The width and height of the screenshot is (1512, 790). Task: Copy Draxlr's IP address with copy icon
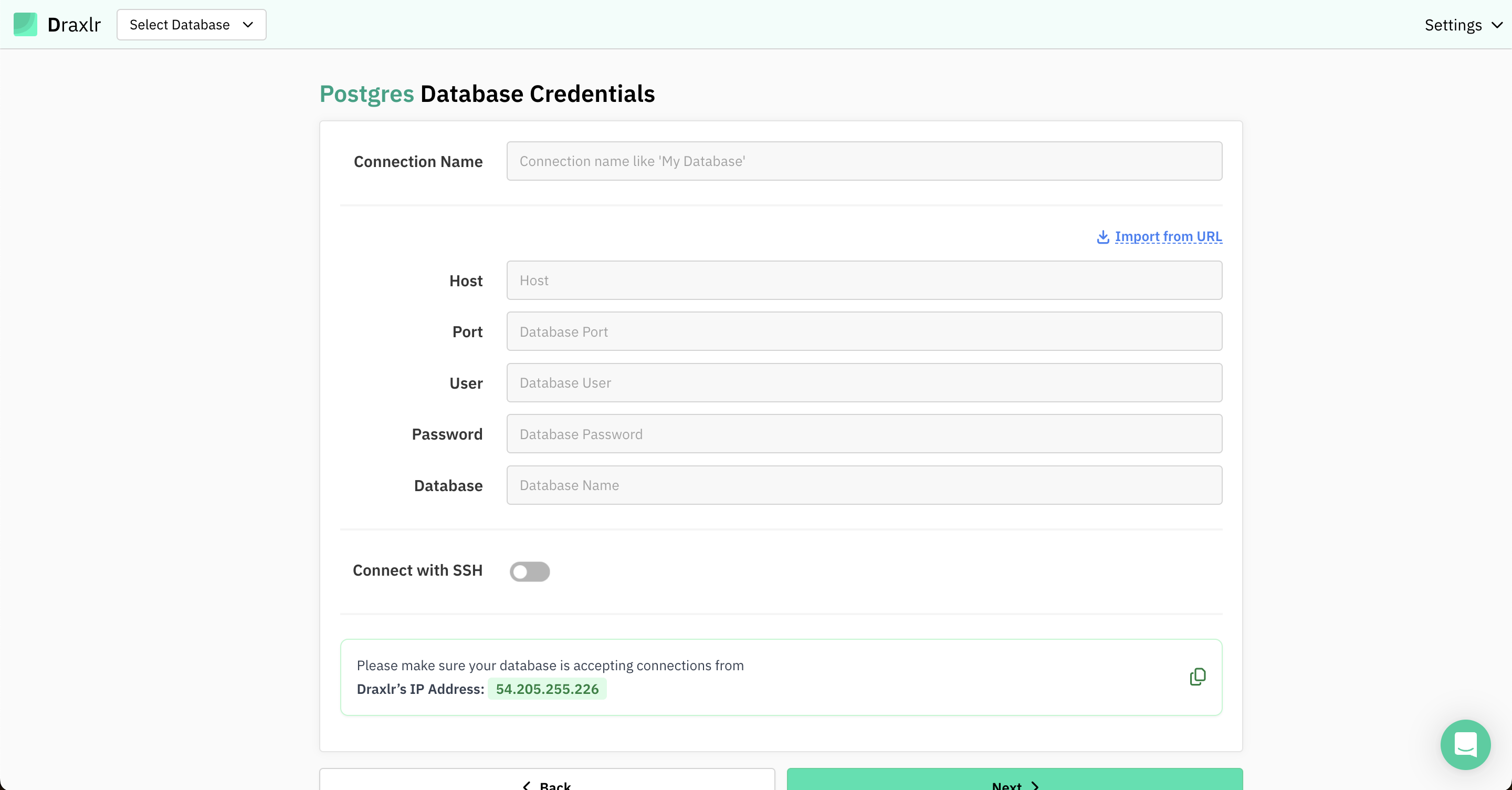[1198, 677]
